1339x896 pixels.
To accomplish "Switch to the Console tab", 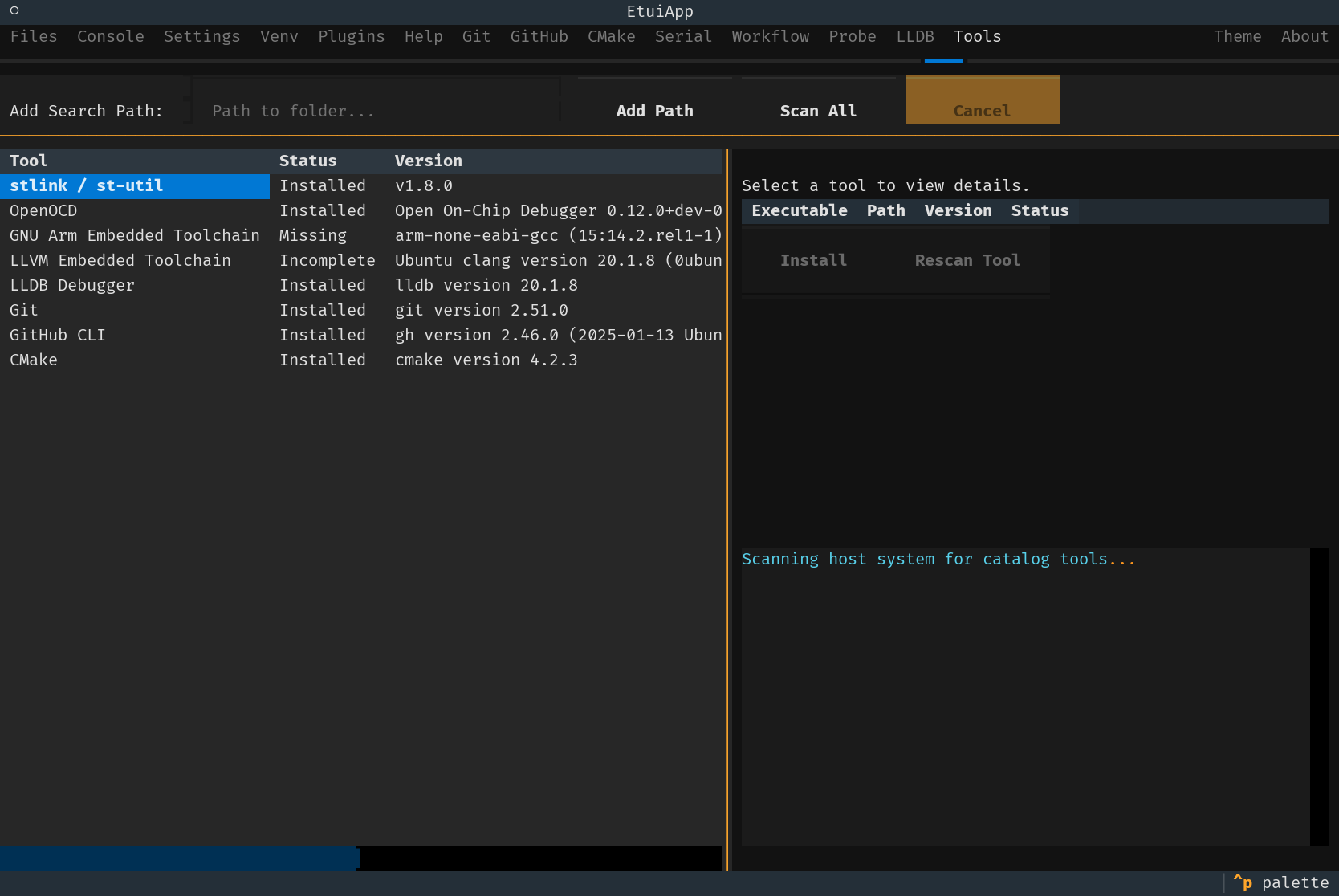I will coord(111,36).
